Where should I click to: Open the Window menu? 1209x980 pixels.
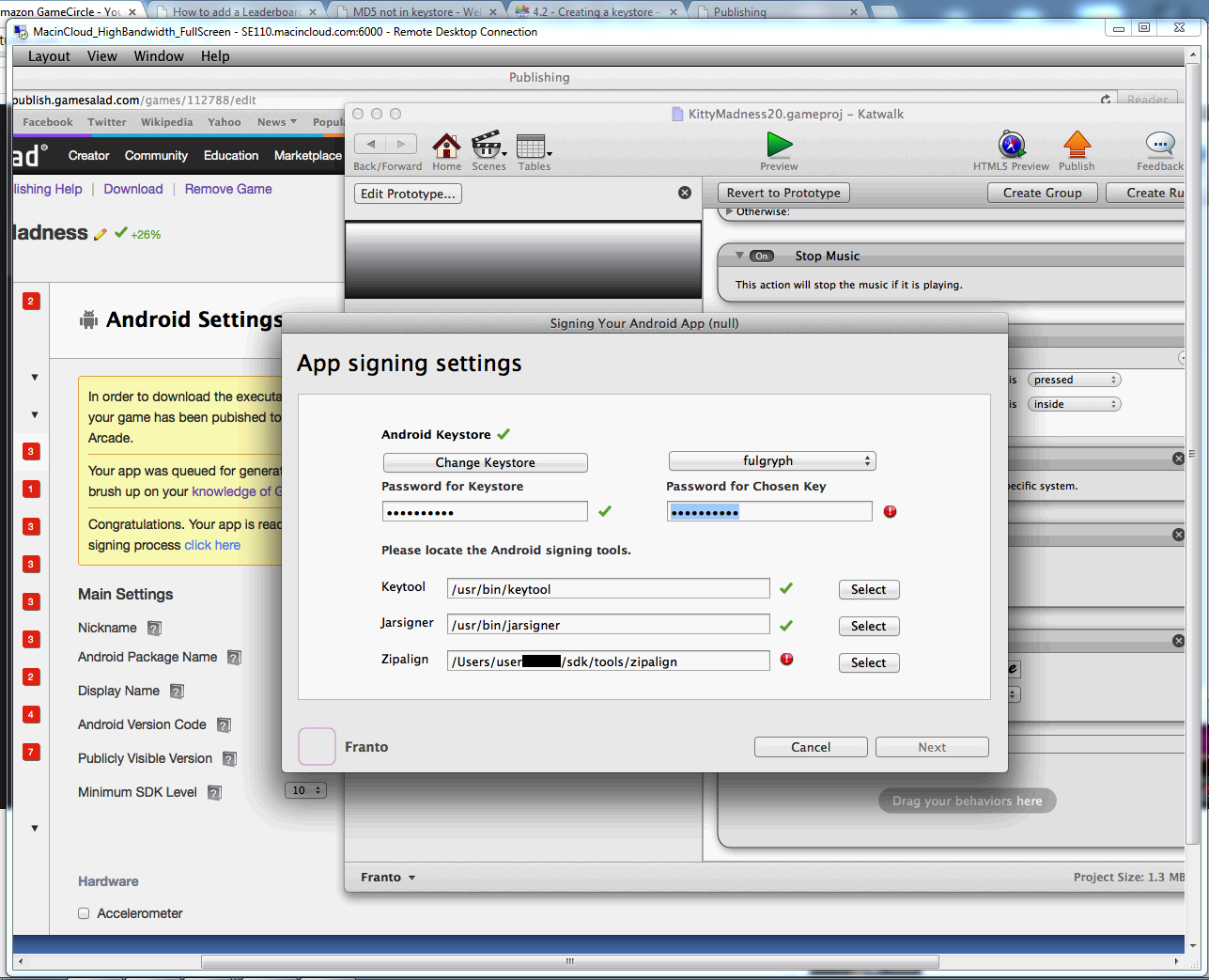[x=159, y=56]
